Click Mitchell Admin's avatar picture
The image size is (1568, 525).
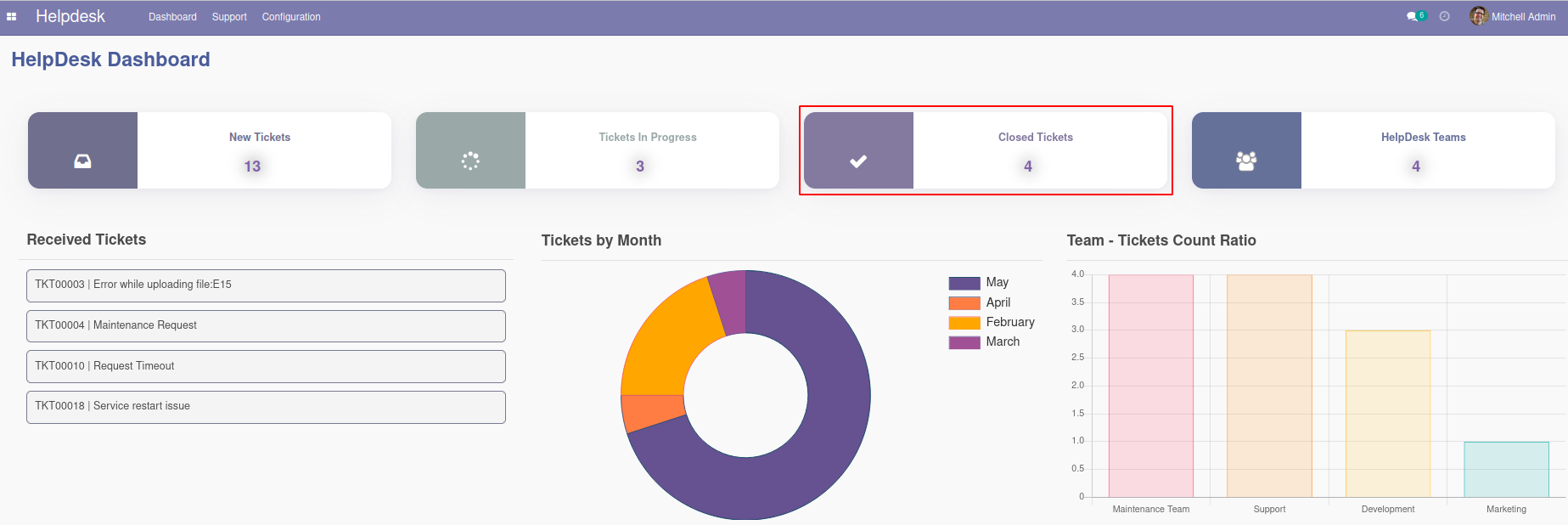pos(1478,16)
